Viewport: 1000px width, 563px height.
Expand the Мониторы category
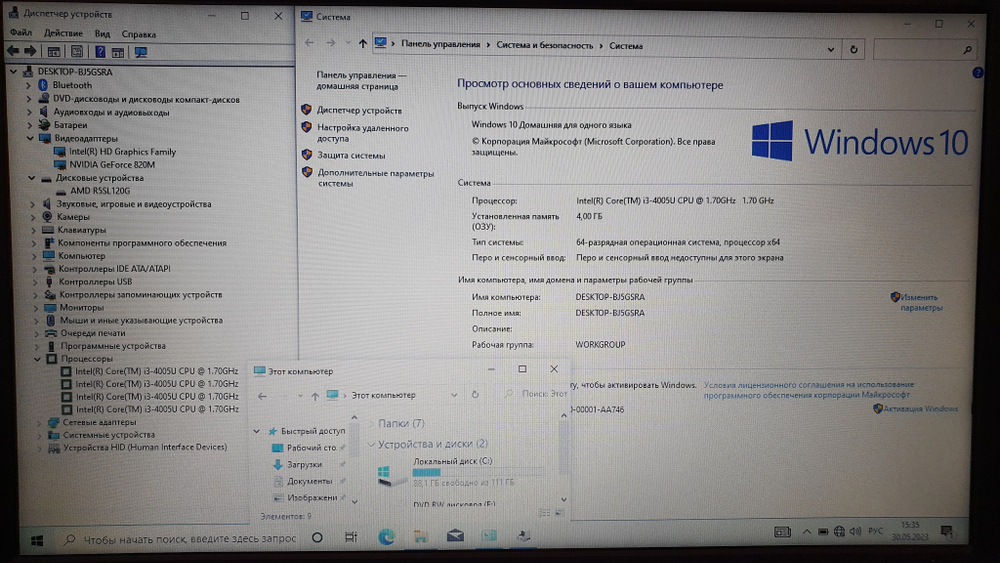[x=36, y=307]
